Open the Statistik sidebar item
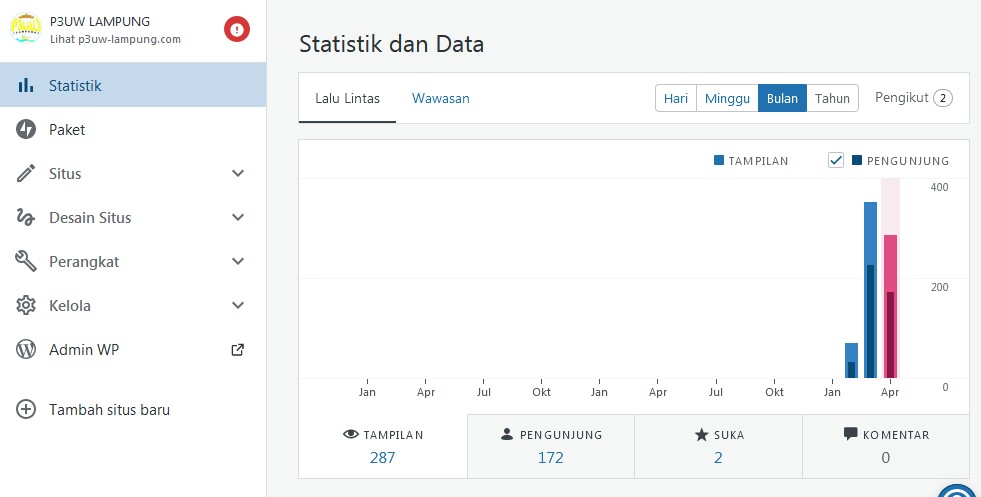This screenshot has height=497, width=981. pyautogui.click(x=133, y=85)
